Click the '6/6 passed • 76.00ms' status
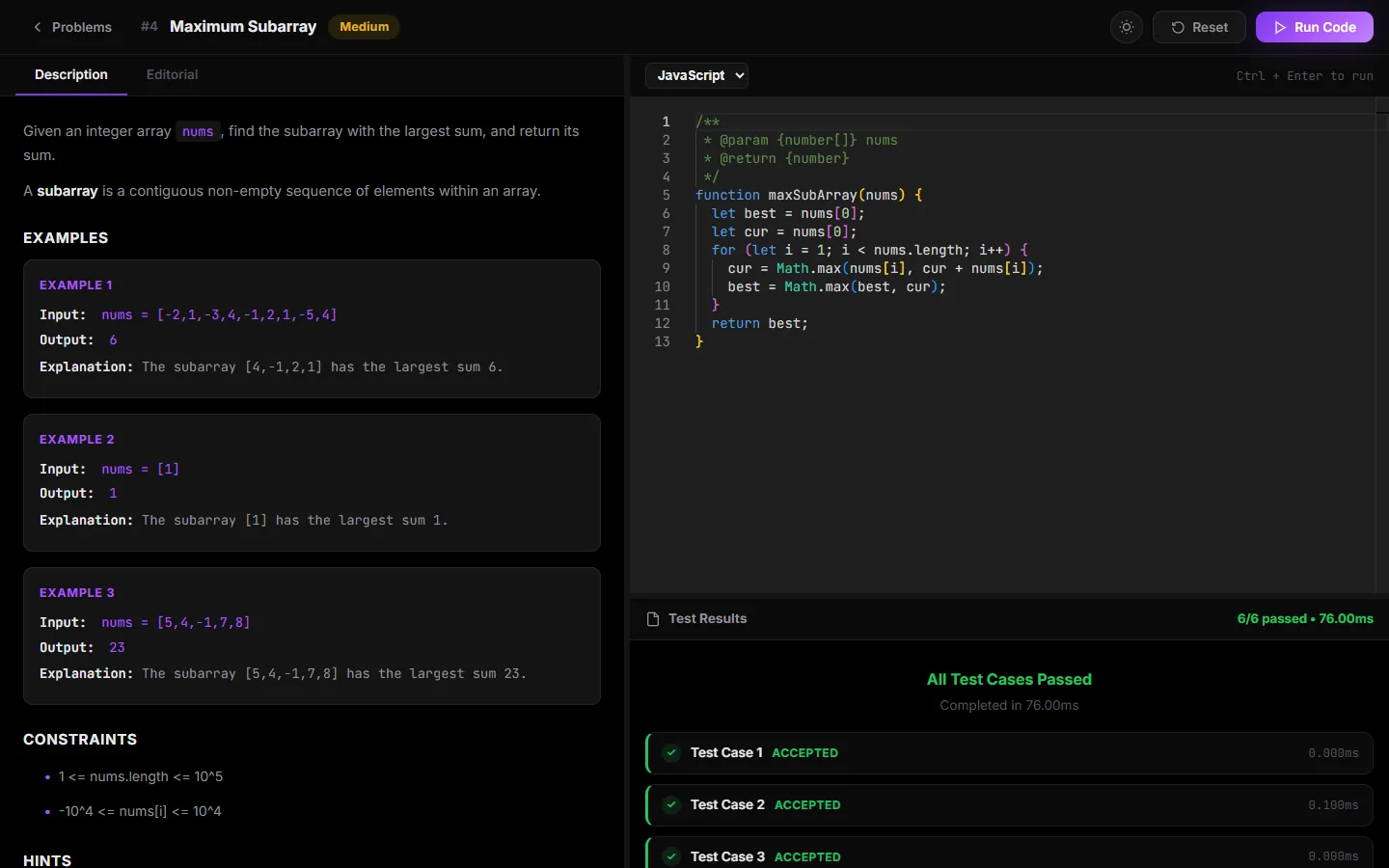 coord(1305,619)
